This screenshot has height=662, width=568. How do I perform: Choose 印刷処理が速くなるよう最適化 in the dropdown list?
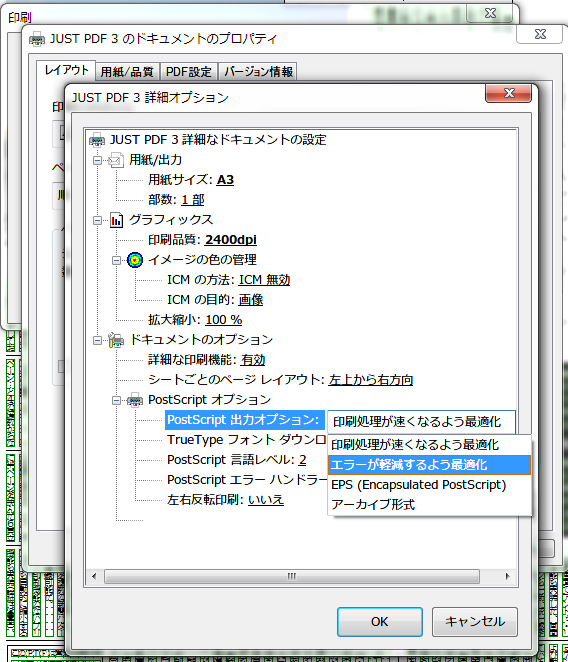tap(429, 445)
